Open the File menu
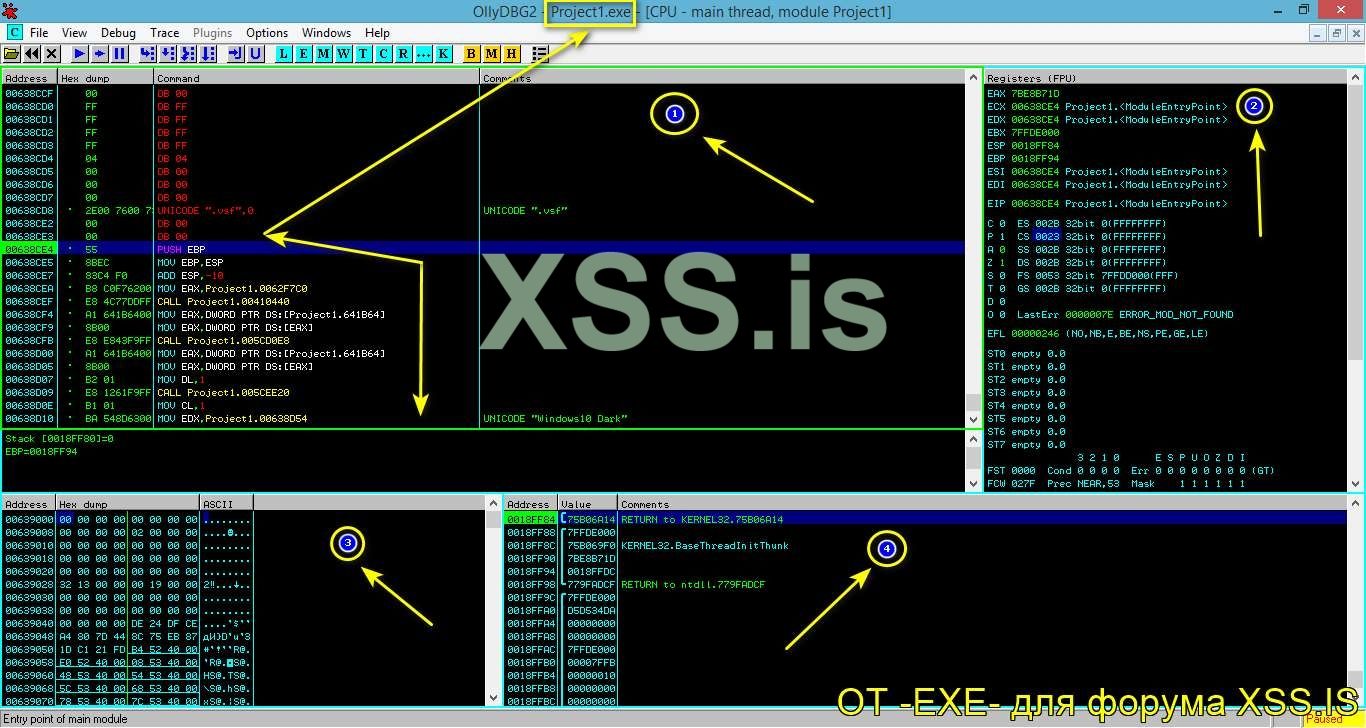Screen dimensions: 1366x728 click(39, 33)
